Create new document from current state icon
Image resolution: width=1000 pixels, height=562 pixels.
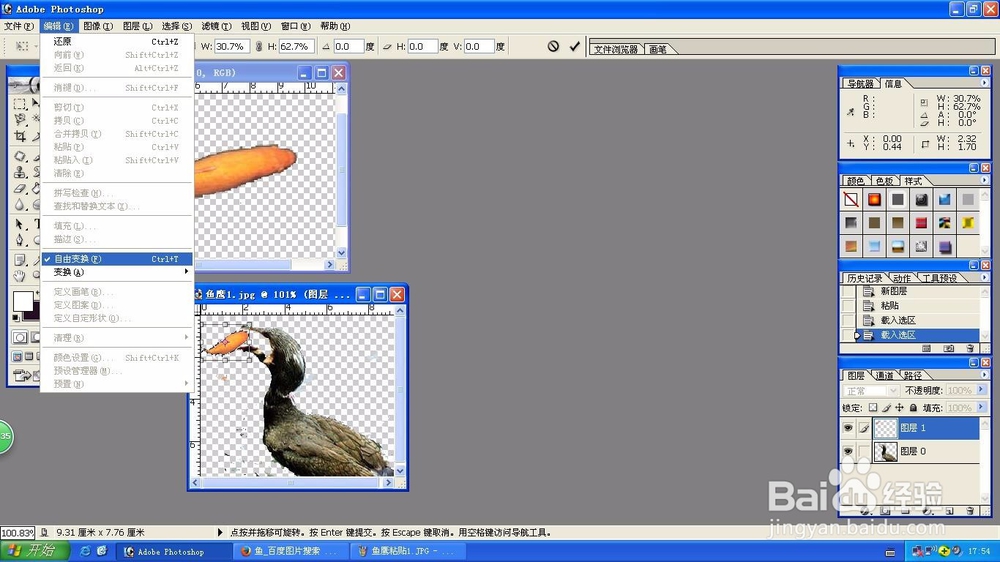click(927, 348)
